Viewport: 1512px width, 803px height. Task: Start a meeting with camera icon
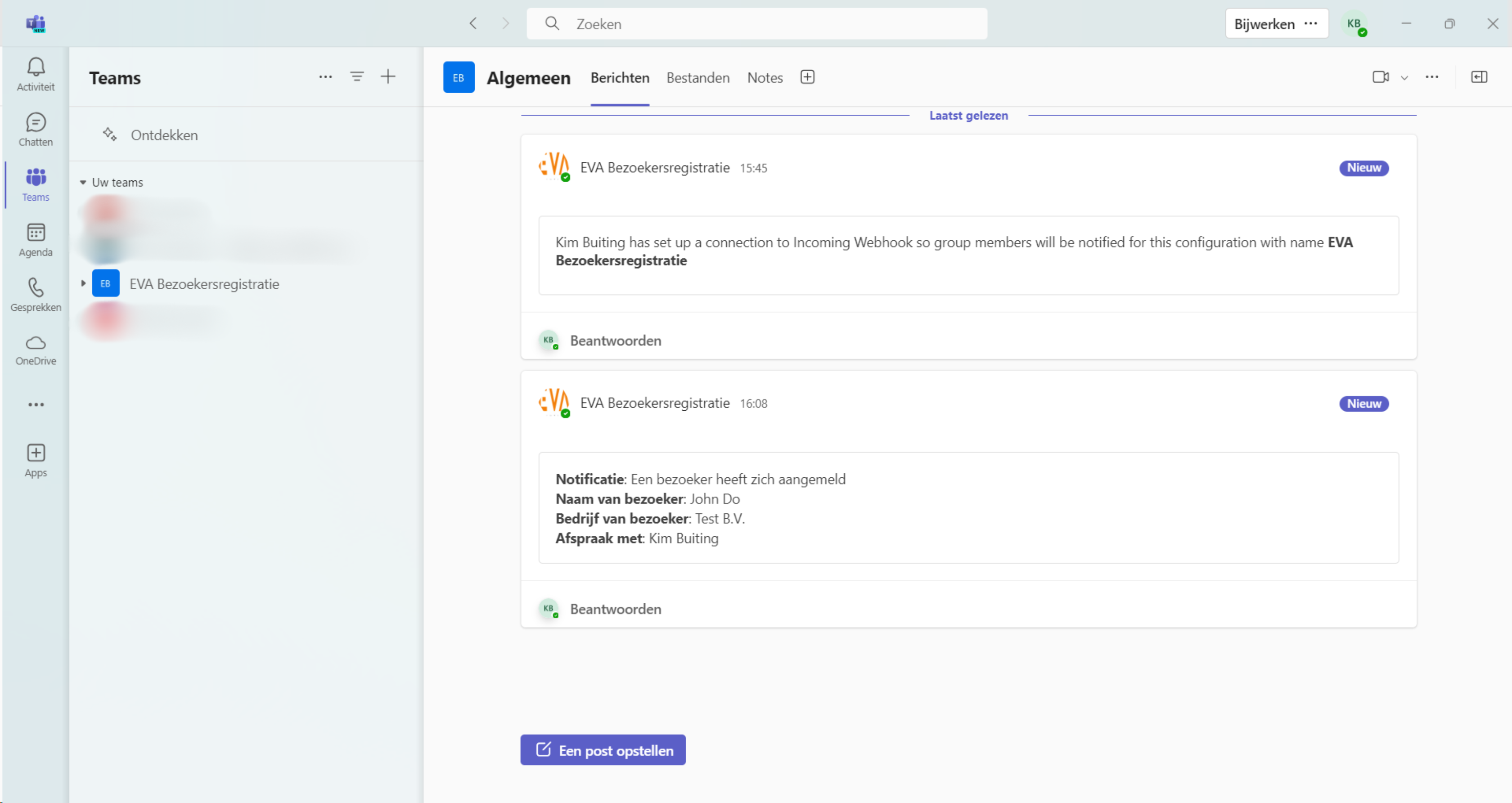1380,77
